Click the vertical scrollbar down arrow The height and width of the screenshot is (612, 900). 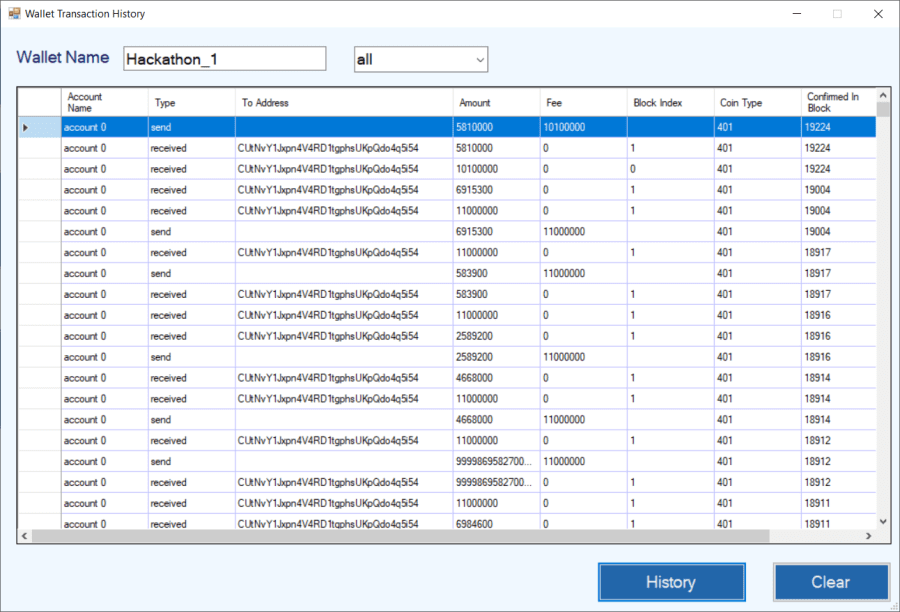pos(882,521)
